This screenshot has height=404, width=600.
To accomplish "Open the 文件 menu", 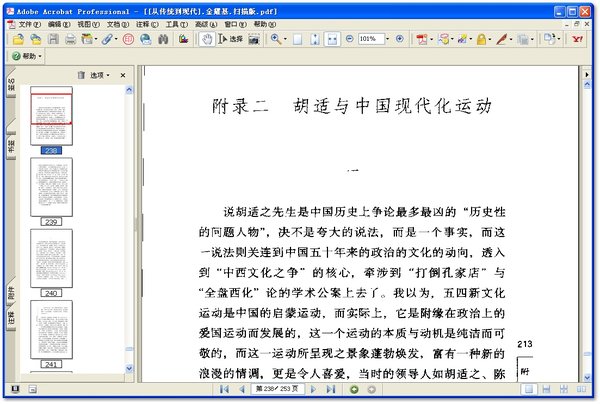I will [29, 24].
